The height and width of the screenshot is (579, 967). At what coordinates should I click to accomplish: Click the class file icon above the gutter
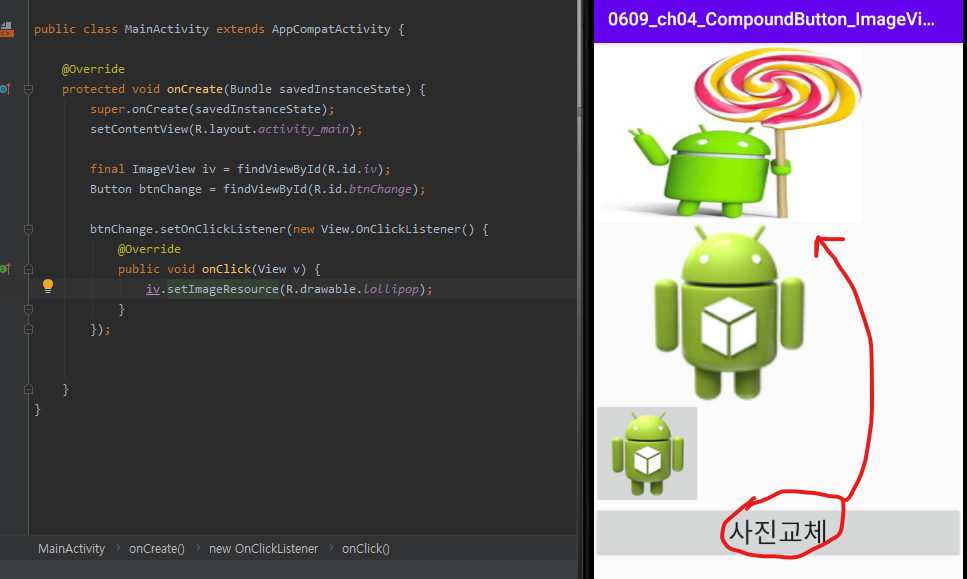(6, 29)
